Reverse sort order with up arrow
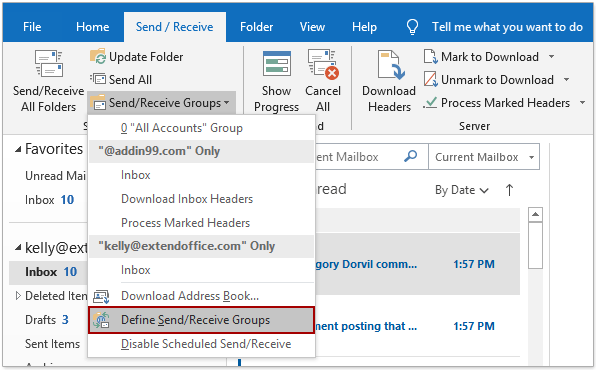The image size is (596, 370). pos(509,189)
